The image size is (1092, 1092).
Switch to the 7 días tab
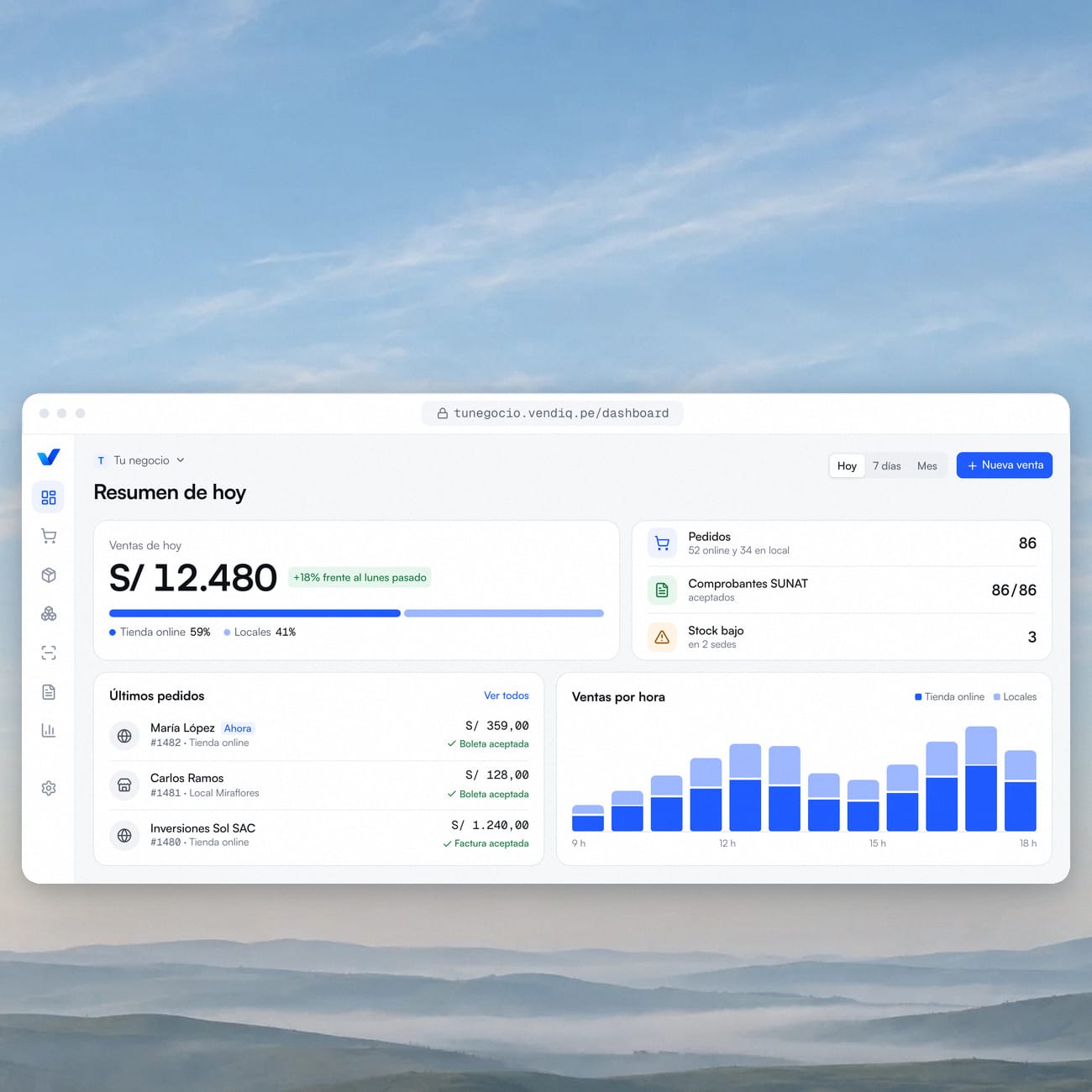click(x=886, y=465)
